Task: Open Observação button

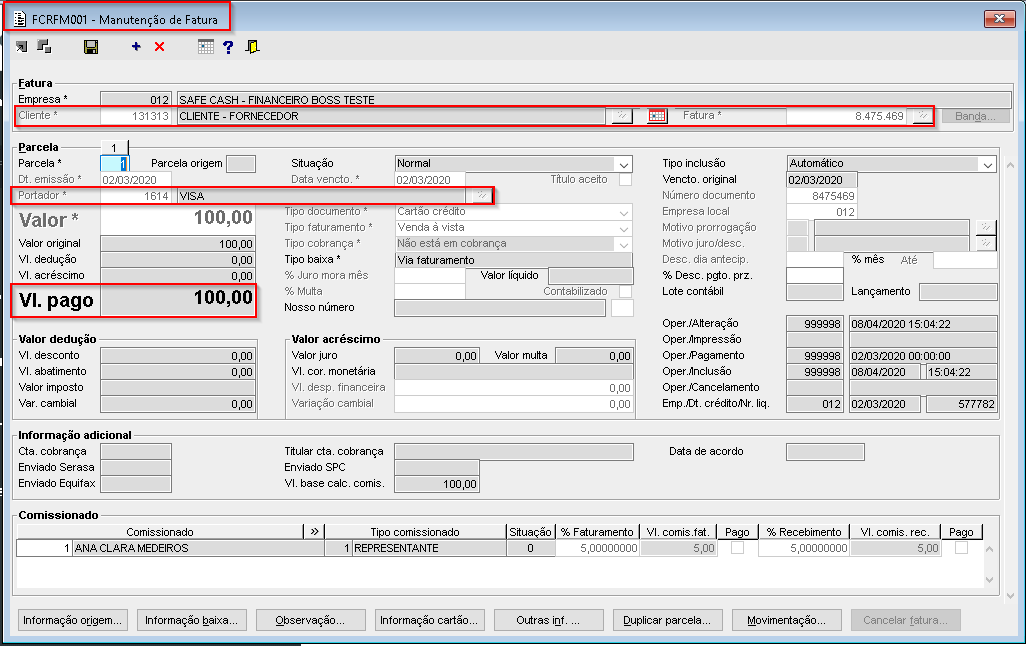Action: tap(310, 620)
